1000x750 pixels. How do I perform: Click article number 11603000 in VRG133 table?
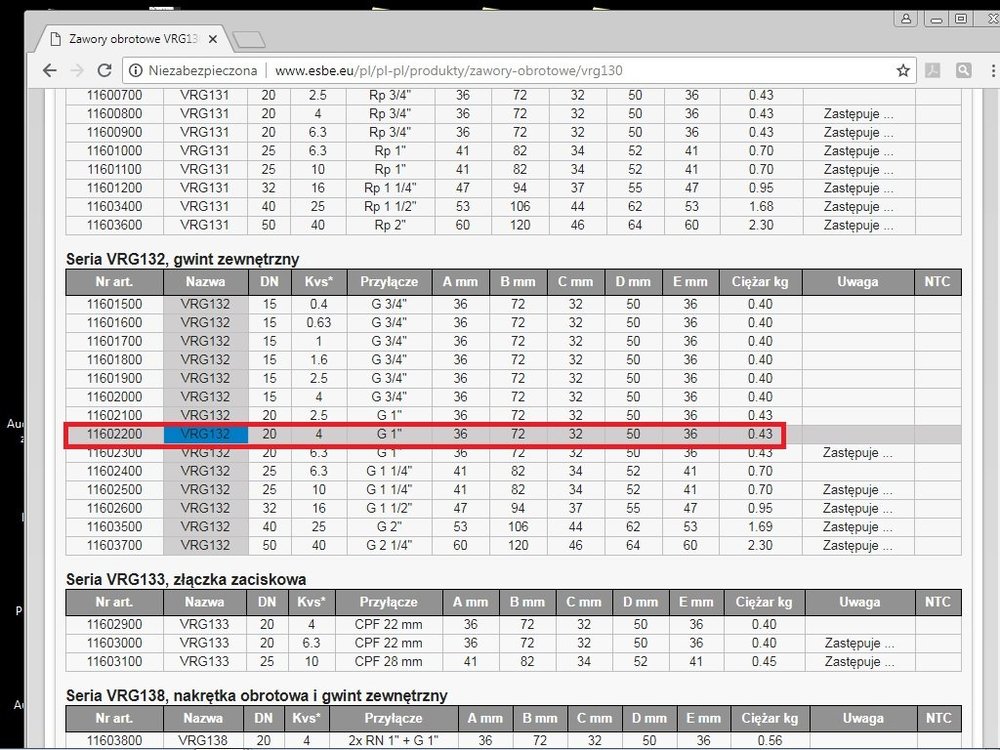[114, 643]
